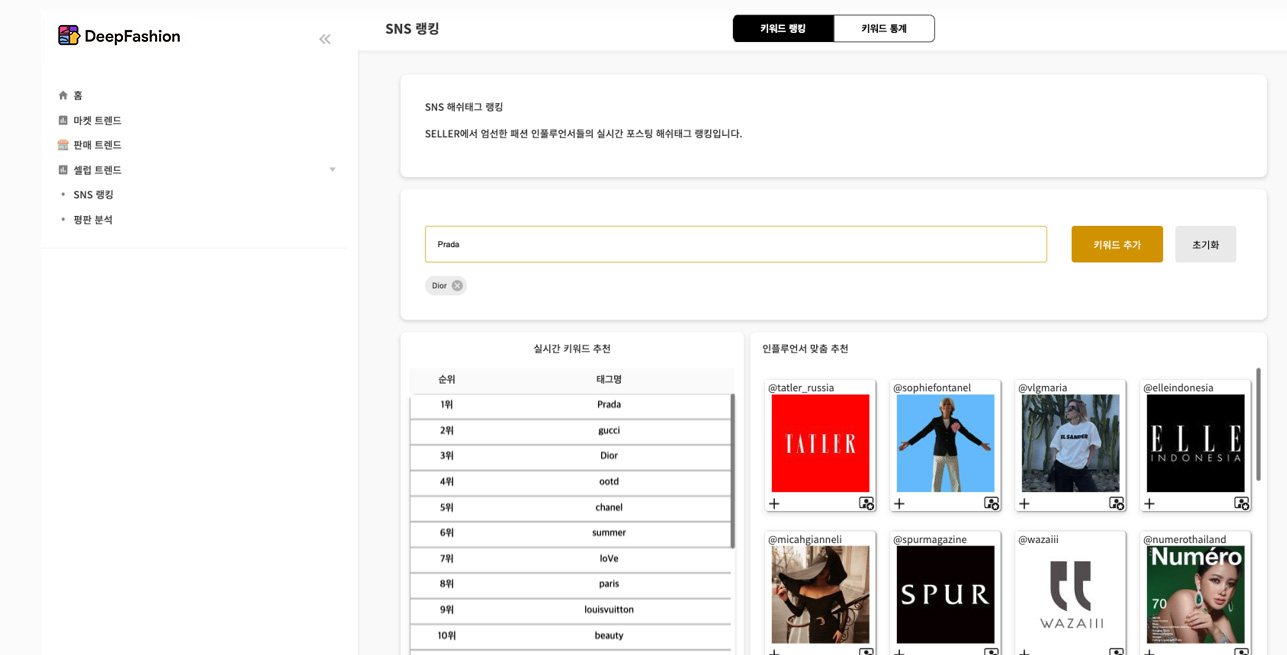Open the WAZAIII logo thumbnail

click(1070, 595)
